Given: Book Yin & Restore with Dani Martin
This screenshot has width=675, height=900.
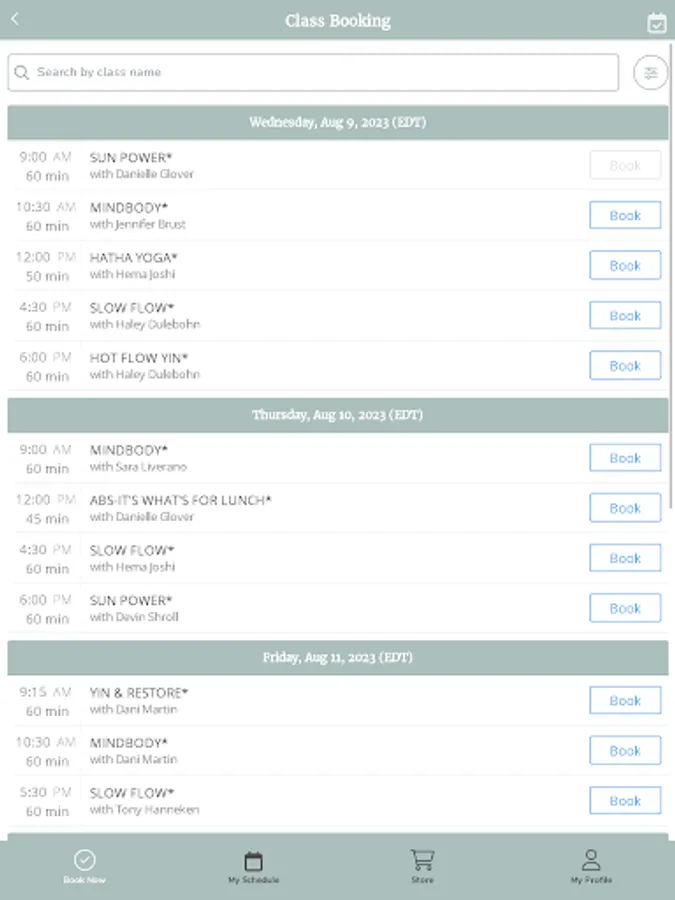Looking at the screenshot, I should (625, 700).
